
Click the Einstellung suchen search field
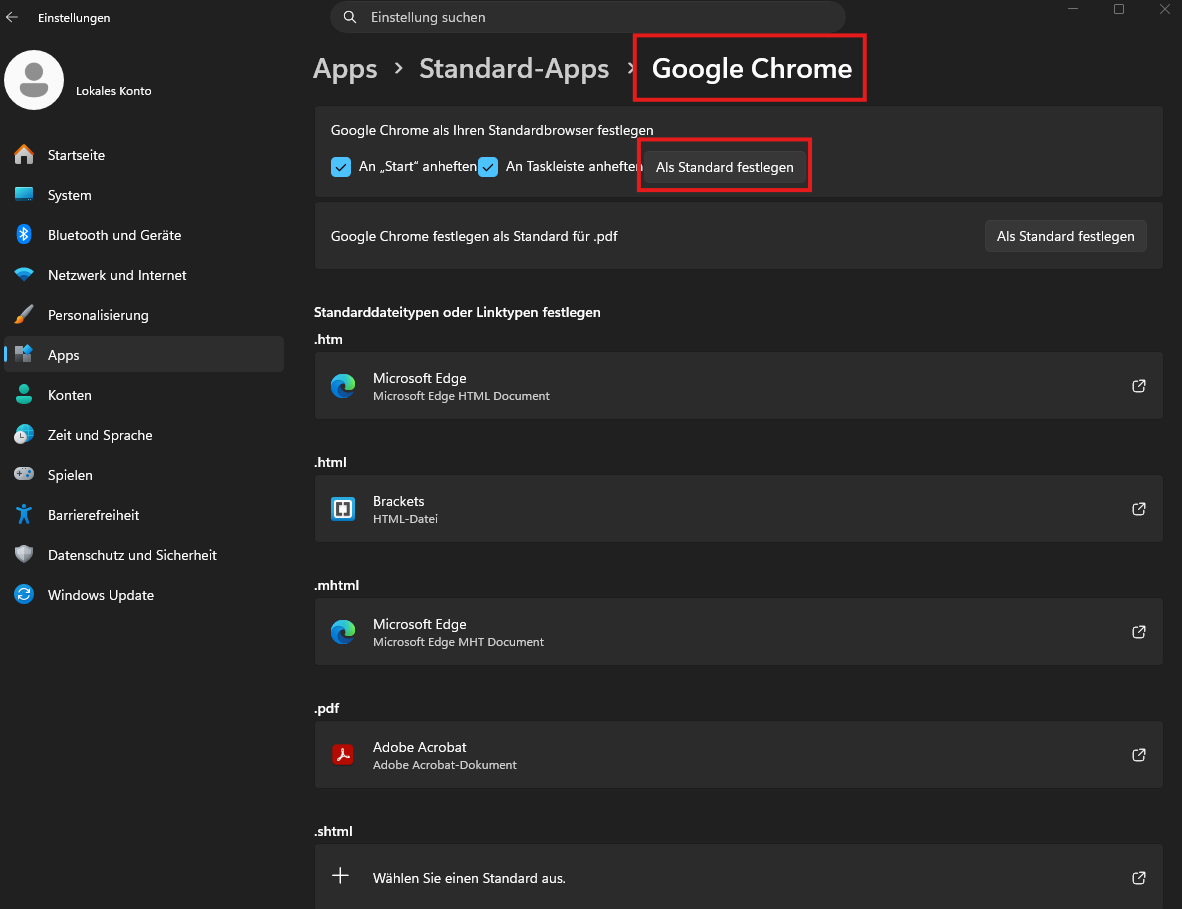click(587, 17)
